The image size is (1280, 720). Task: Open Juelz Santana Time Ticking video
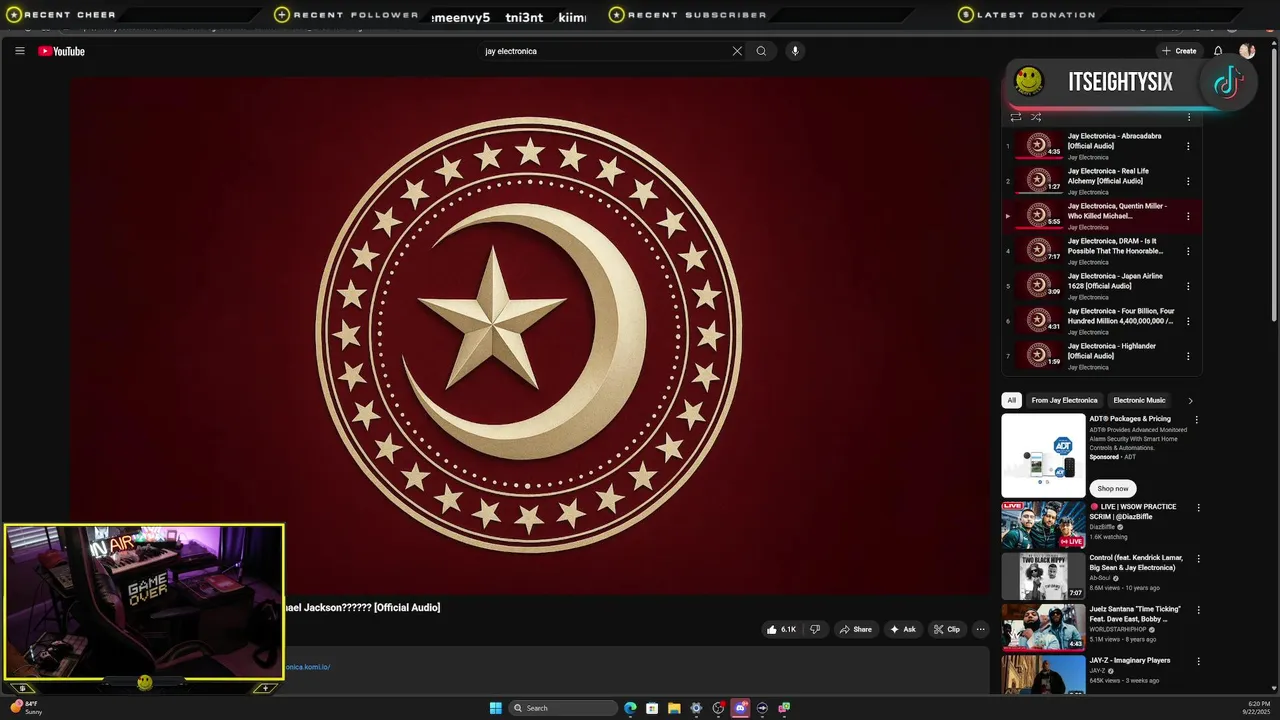(x=1043, y=627)
